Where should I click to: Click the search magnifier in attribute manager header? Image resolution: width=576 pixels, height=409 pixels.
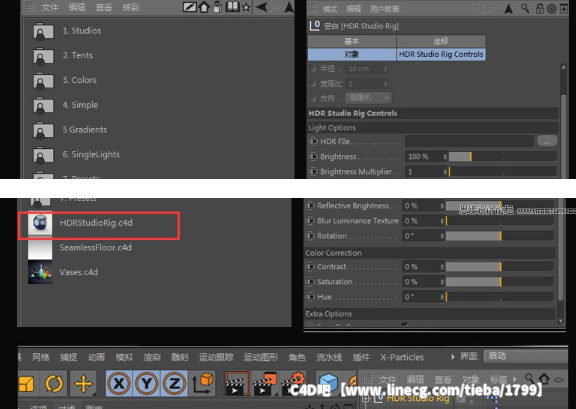click(x=525, y=8)
